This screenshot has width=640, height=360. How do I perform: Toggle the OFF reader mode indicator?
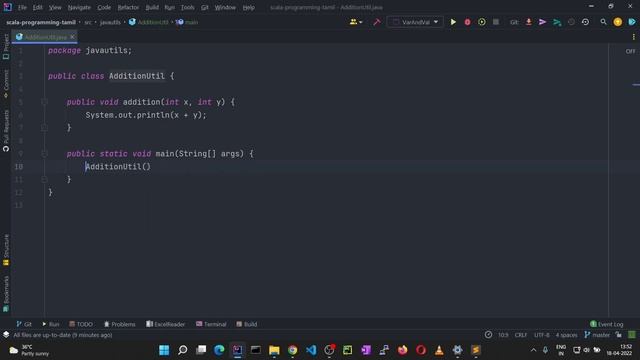[630, 51]
